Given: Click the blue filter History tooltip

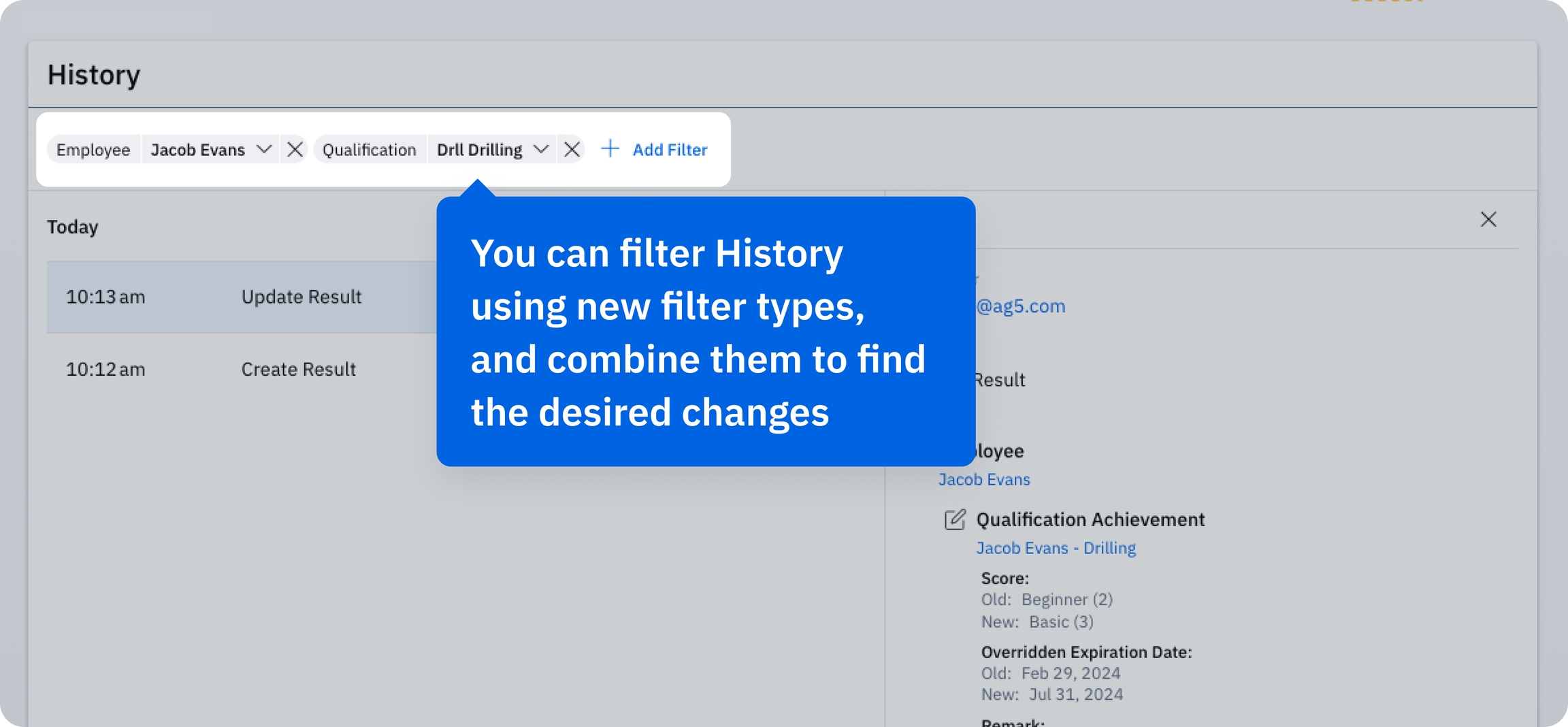Looking at the screenshot, I should (705, 332).
